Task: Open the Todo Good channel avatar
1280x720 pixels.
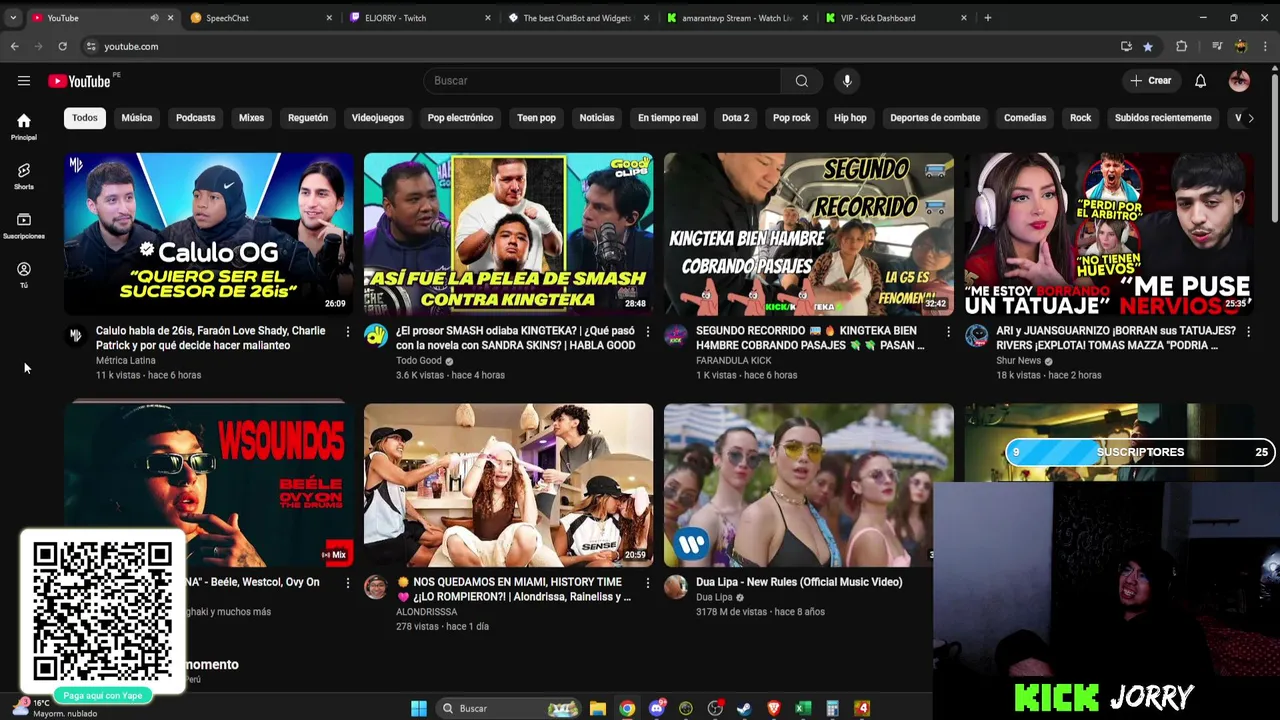Action: pos(376,336)
